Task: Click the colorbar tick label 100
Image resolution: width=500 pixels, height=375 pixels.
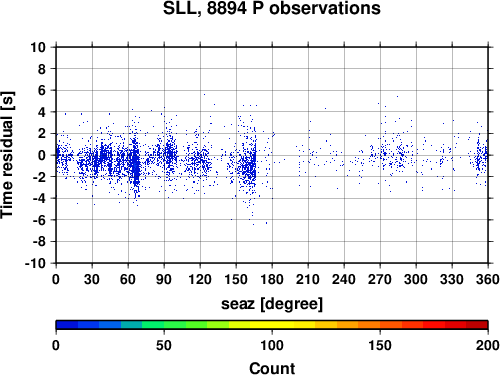Action: [272, 346]
